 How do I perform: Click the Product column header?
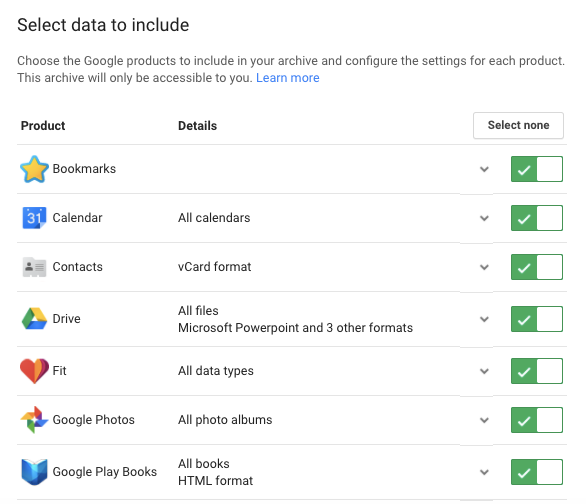(43, 126)
